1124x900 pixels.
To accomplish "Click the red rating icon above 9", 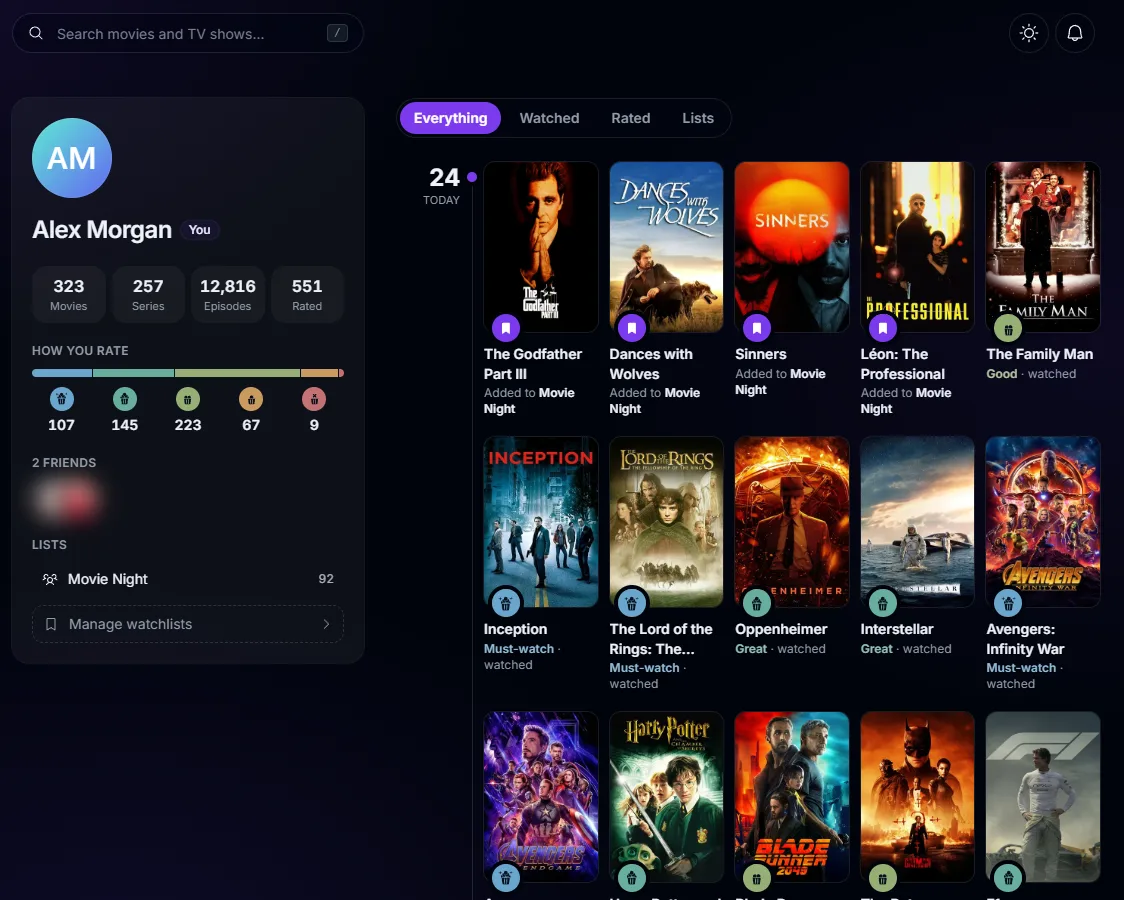I will [314, 398].
